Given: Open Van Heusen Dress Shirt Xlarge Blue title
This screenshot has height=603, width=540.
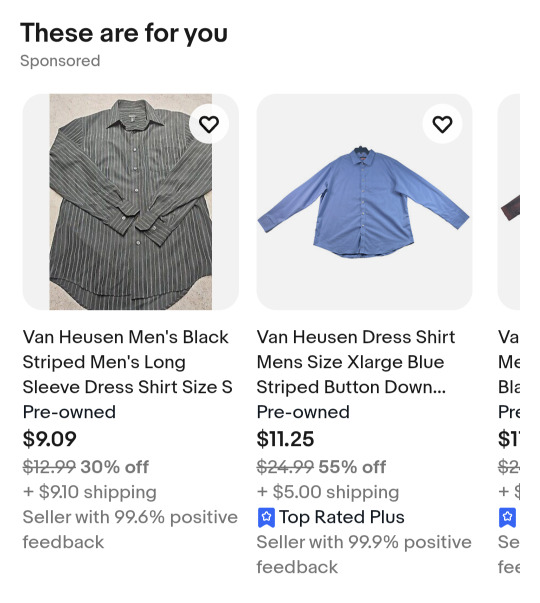Looking at the screenshot, I should pos(356,362).
